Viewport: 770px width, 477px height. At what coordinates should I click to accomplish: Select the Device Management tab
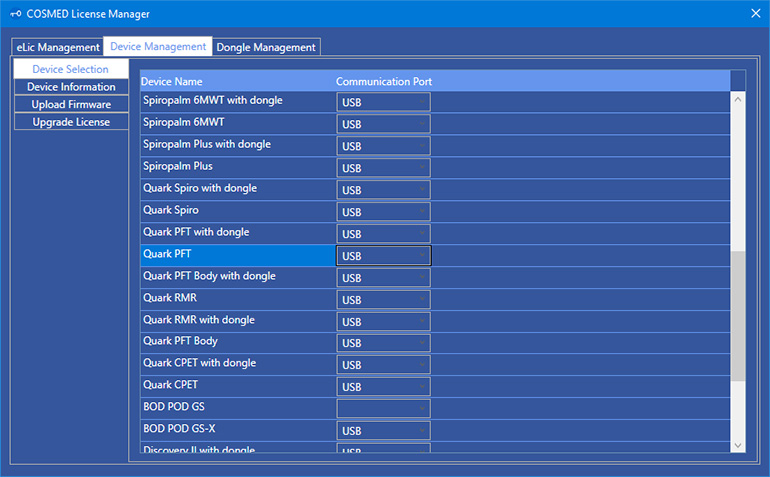(158, 46)
